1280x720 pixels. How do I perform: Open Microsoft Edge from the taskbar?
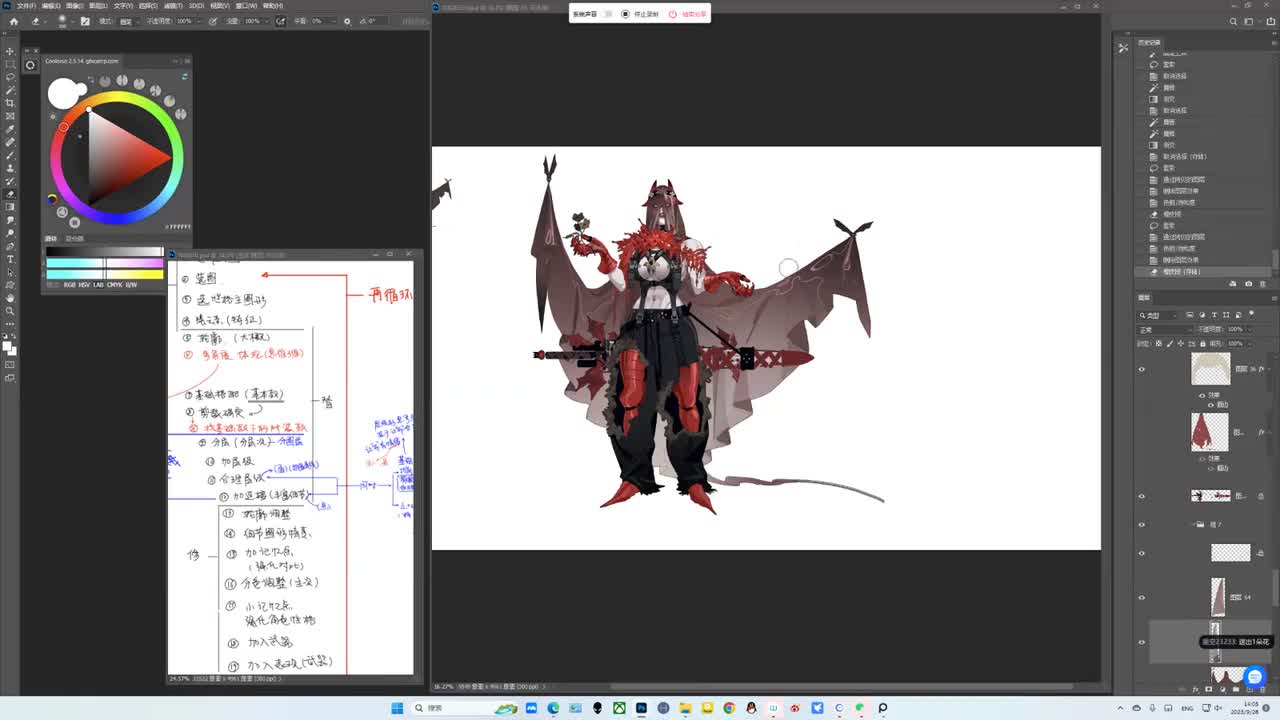(553, 708)
